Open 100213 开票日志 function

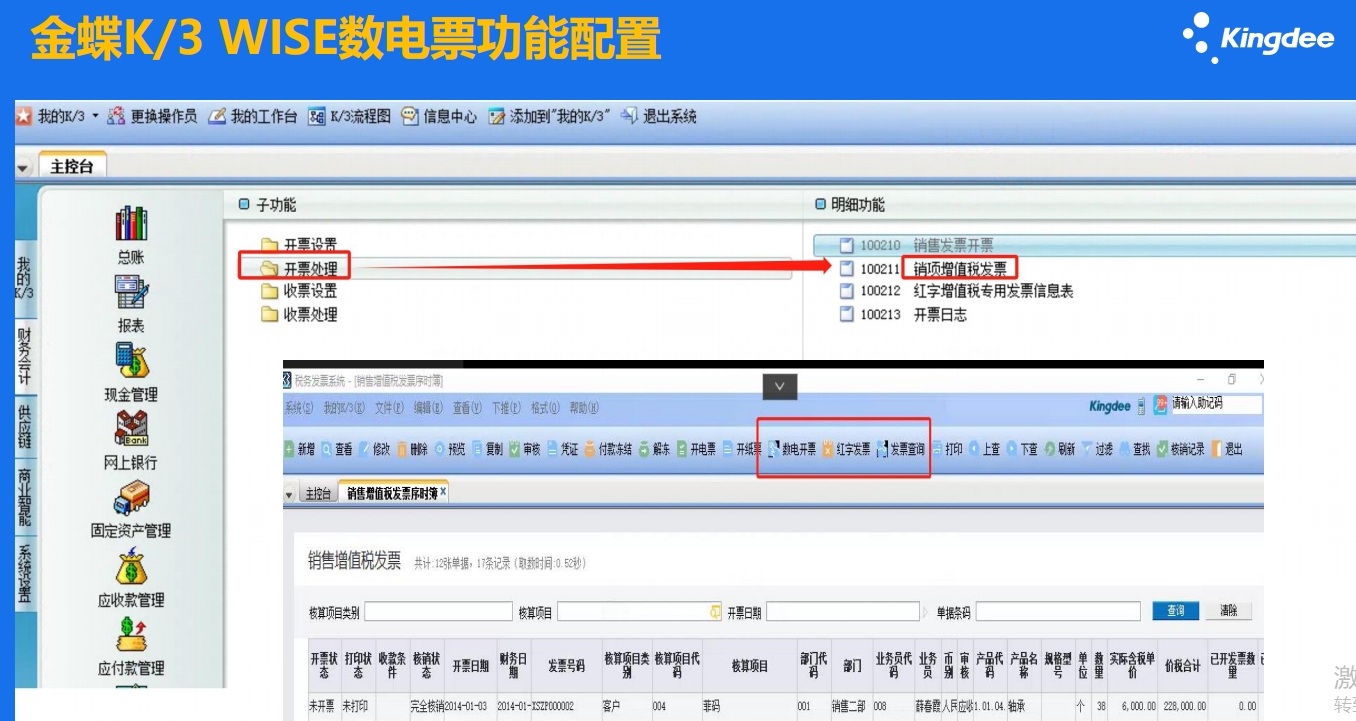(903, 314)
